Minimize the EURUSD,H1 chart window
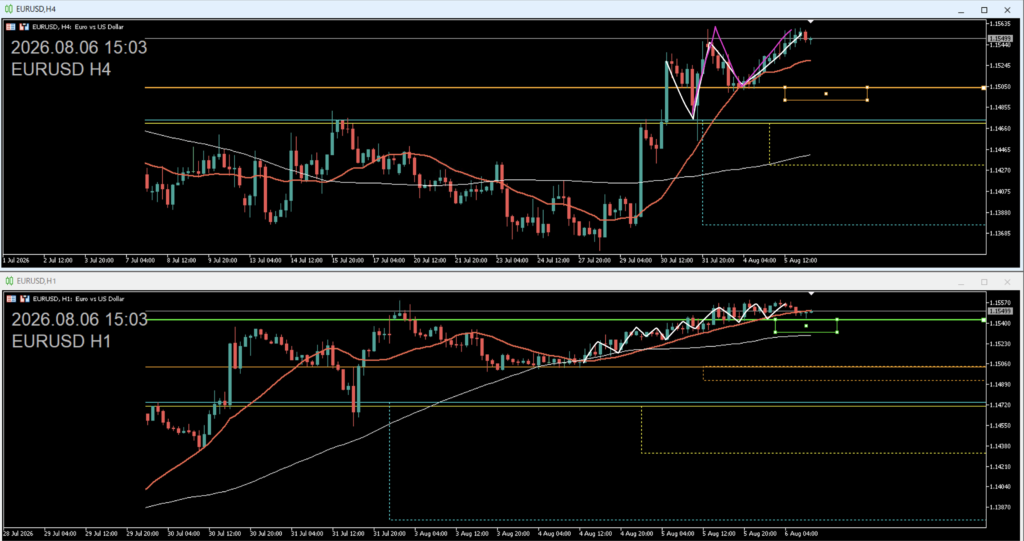The image size is (1024, 541). pyautogui.click(x=961, y=282)
